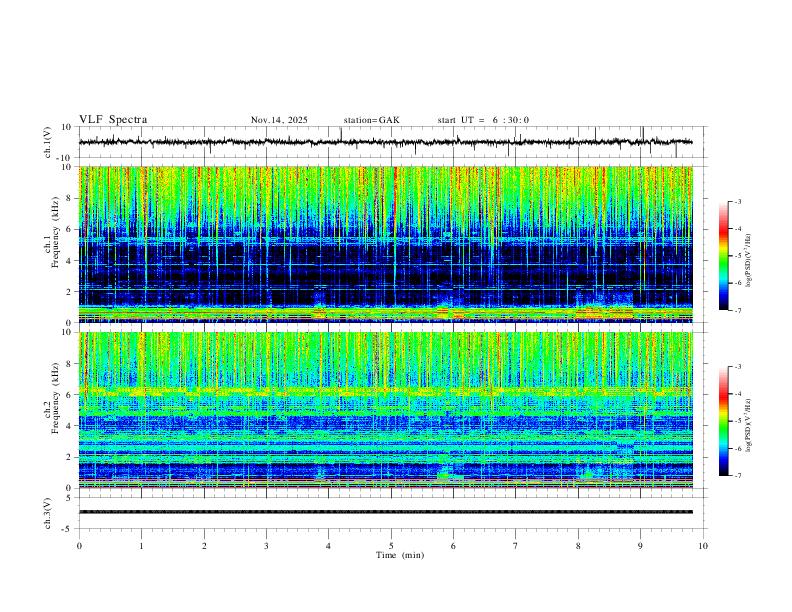Click the "-3" value on upper color bar
Viewport: 792px width, 612px height.
(738, 201)
